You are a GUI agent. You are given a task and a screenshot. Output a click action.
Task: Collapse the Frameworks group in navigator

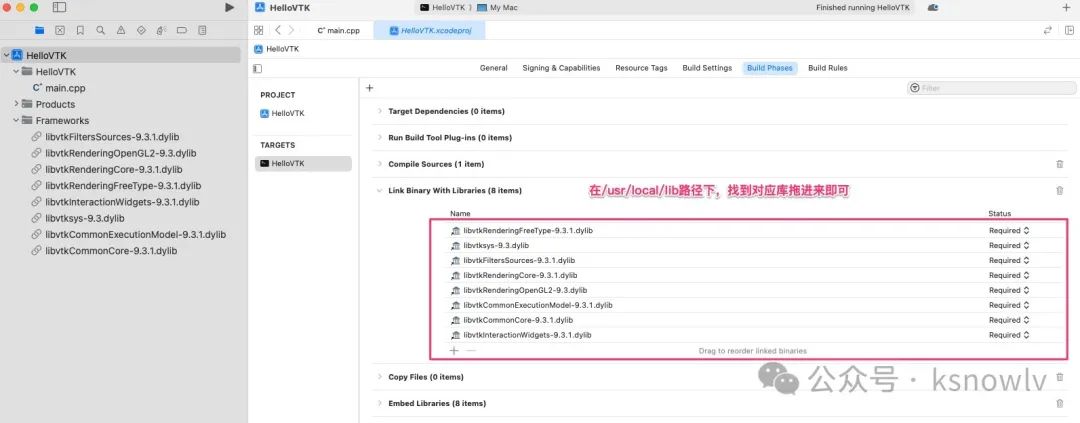point(15,121)
